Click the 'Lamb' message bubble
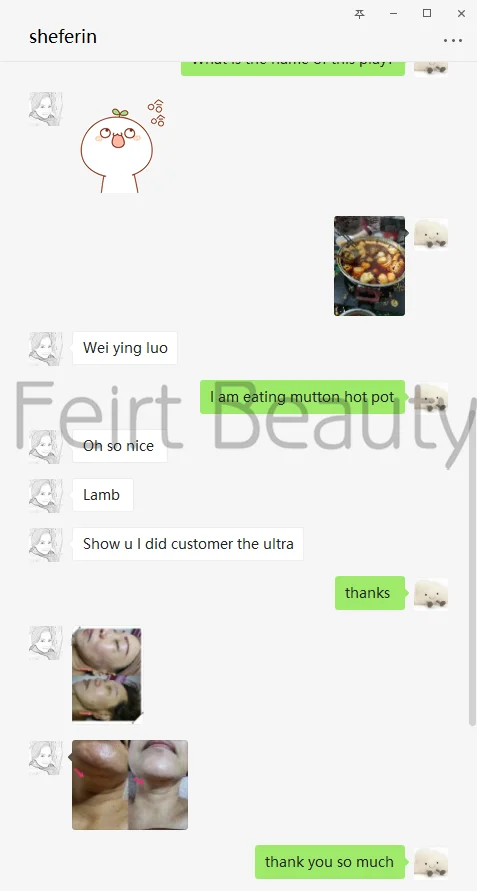 pos(102,495)
